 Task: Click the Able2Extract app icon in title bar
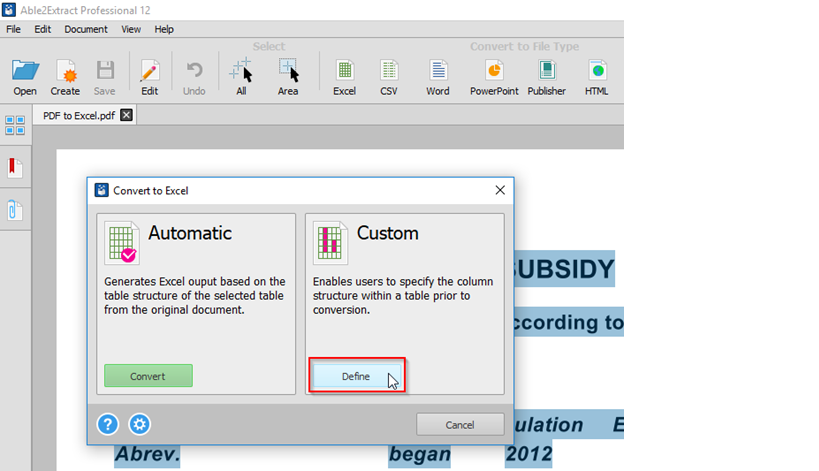pyautogui.click(x=9, y=9)
